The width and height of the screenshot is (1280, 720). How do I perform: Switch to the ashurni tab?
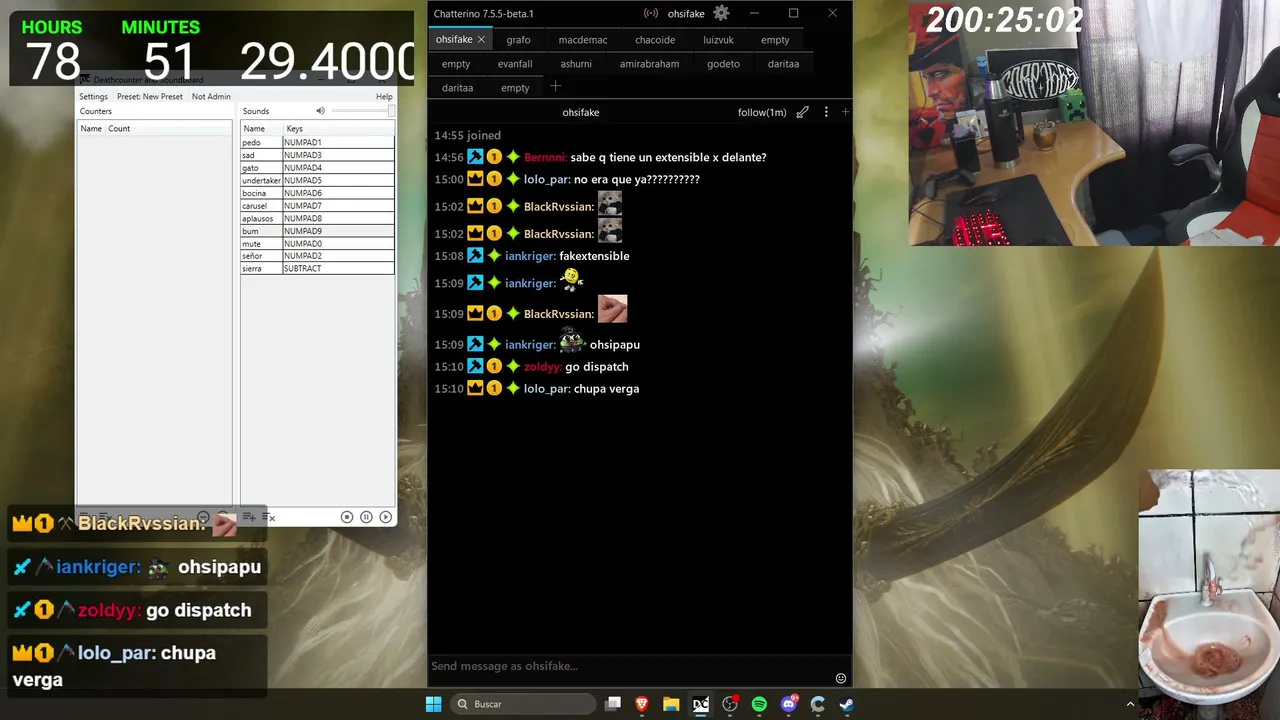pyautogui.click(x=576, y=64)
